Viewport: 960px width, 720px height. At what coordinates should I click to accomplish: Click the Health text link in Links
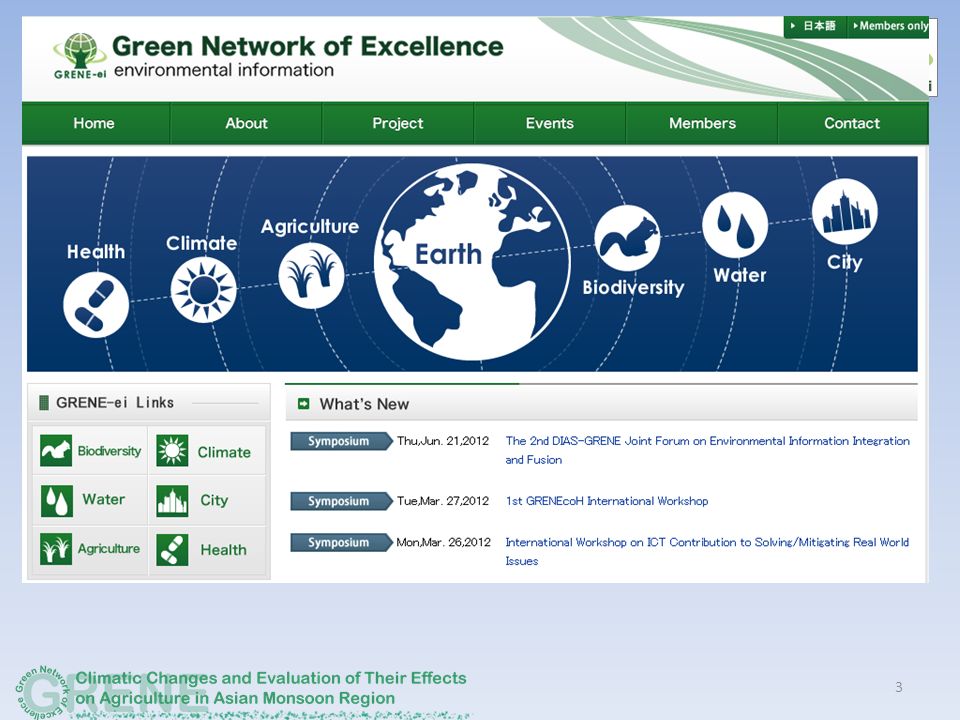223,550
